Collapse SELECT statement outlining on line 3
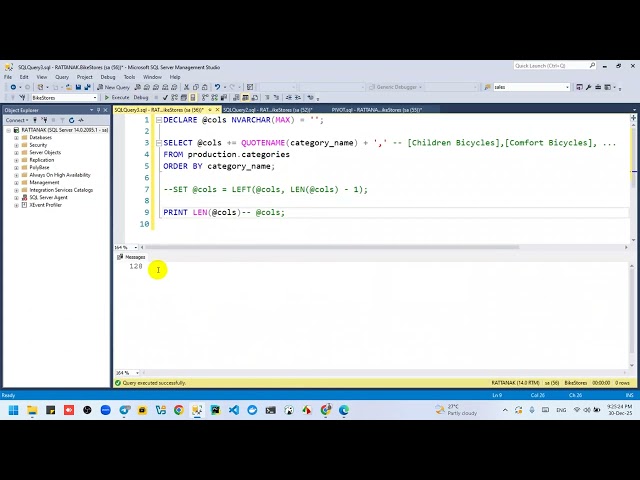The image size is (640, 480). click(x=159, y=143)
